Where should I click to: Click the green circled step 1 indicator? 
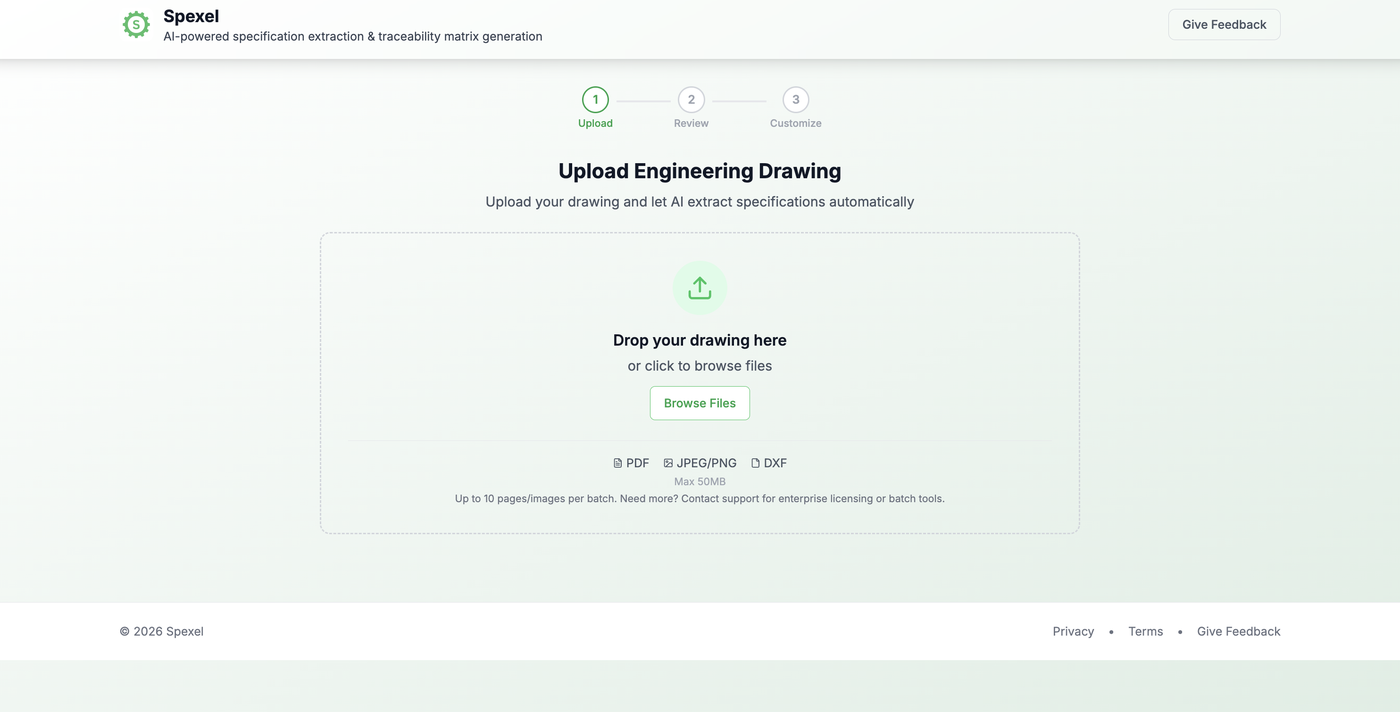pyautogui.click(x=595, y=99)
